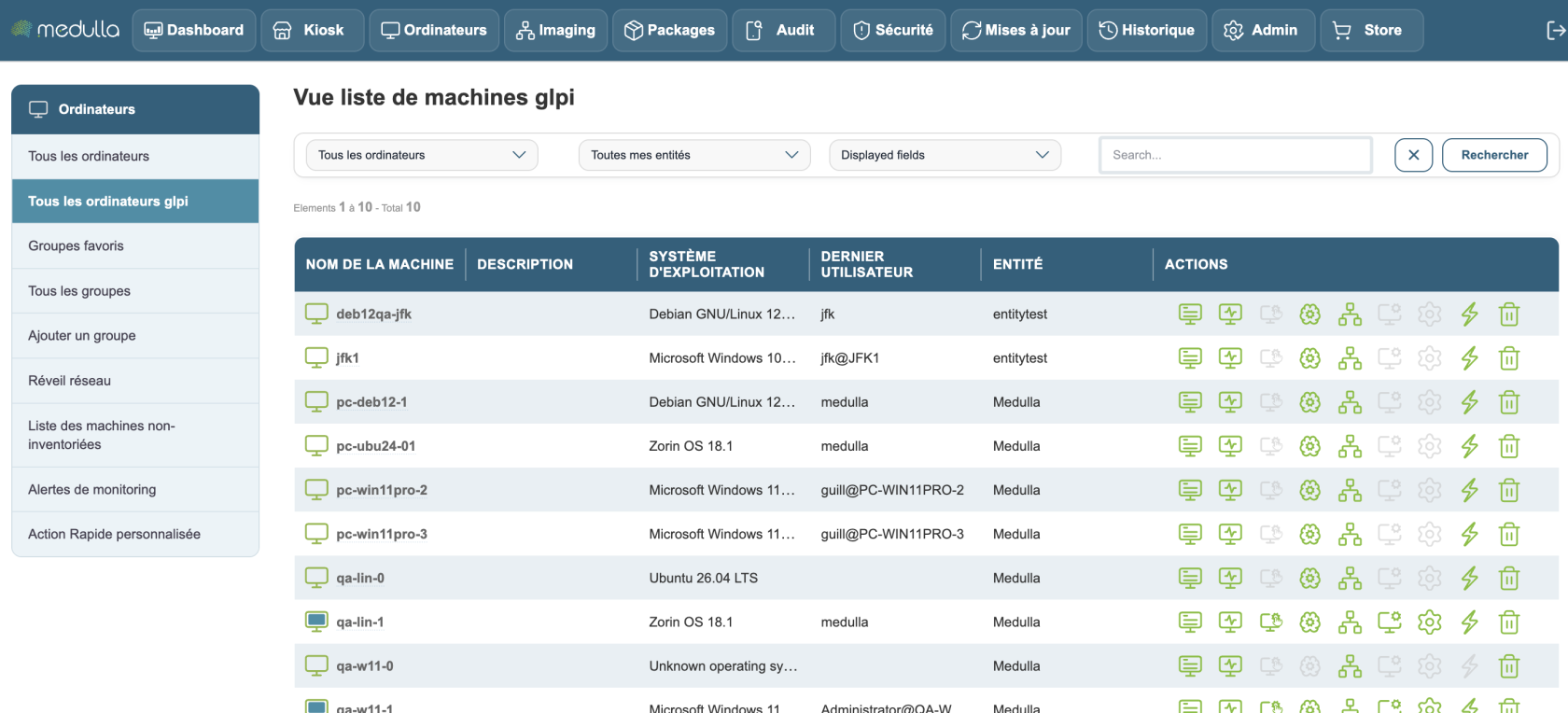Click lightning icon in pc-win11pro-2 row
Viewport: 1568px width, 713px height.
tap(1470, 490)
